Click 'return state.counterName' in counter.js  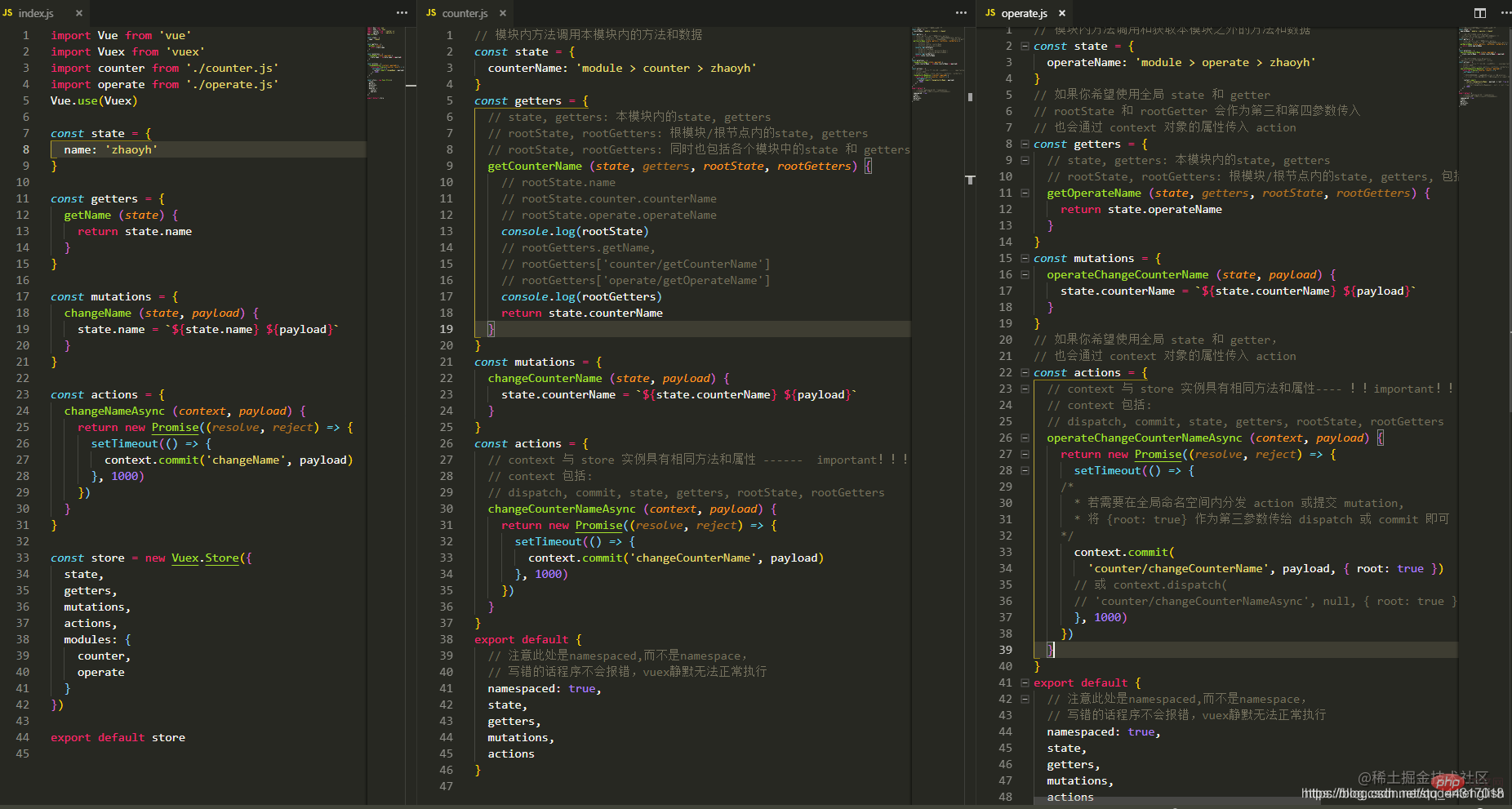pyautogui.click(x=582, y=313)
